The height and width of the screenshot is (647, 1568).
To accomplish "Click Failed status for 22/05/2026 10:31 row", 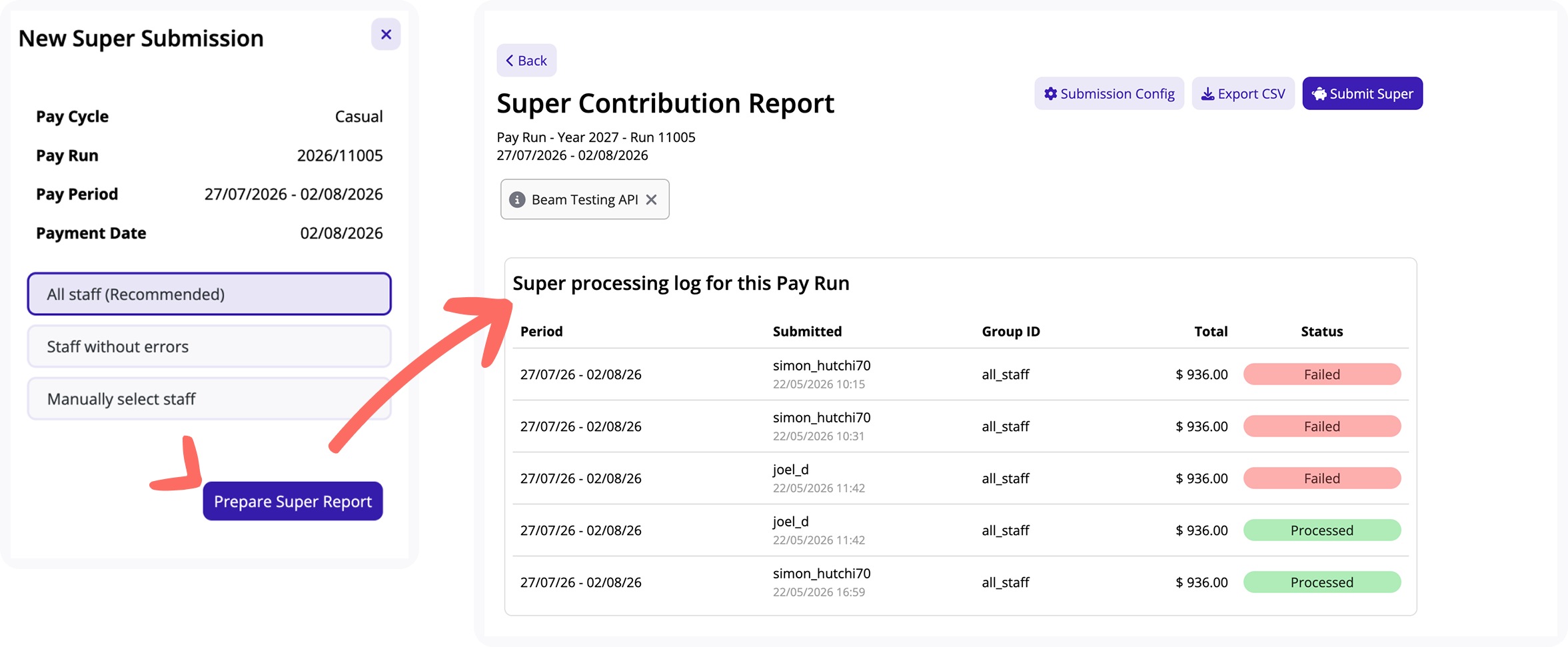I will point(1322,426).
